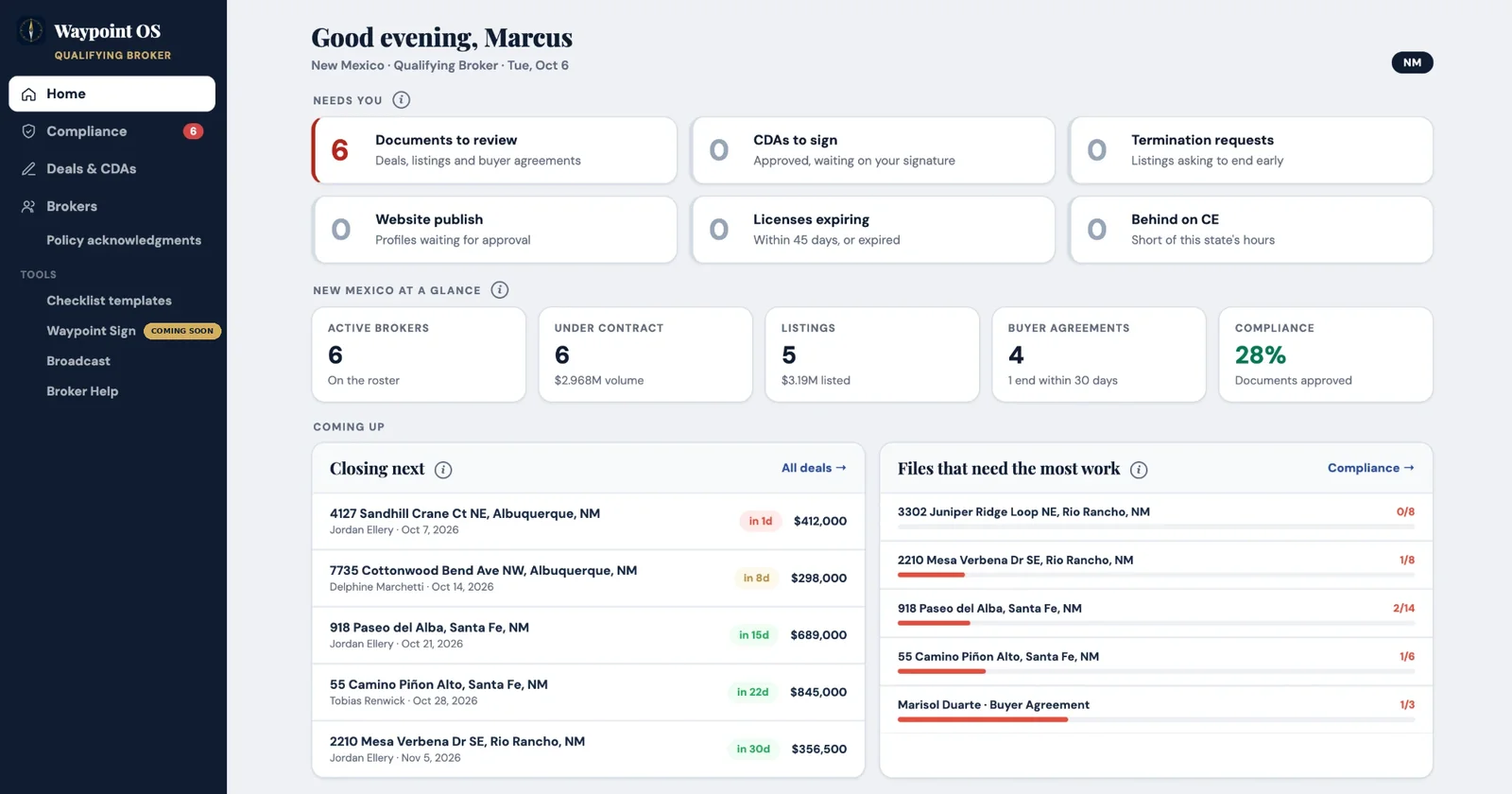Open info icon beside New Mexico at a Glance

pos(500,290)
